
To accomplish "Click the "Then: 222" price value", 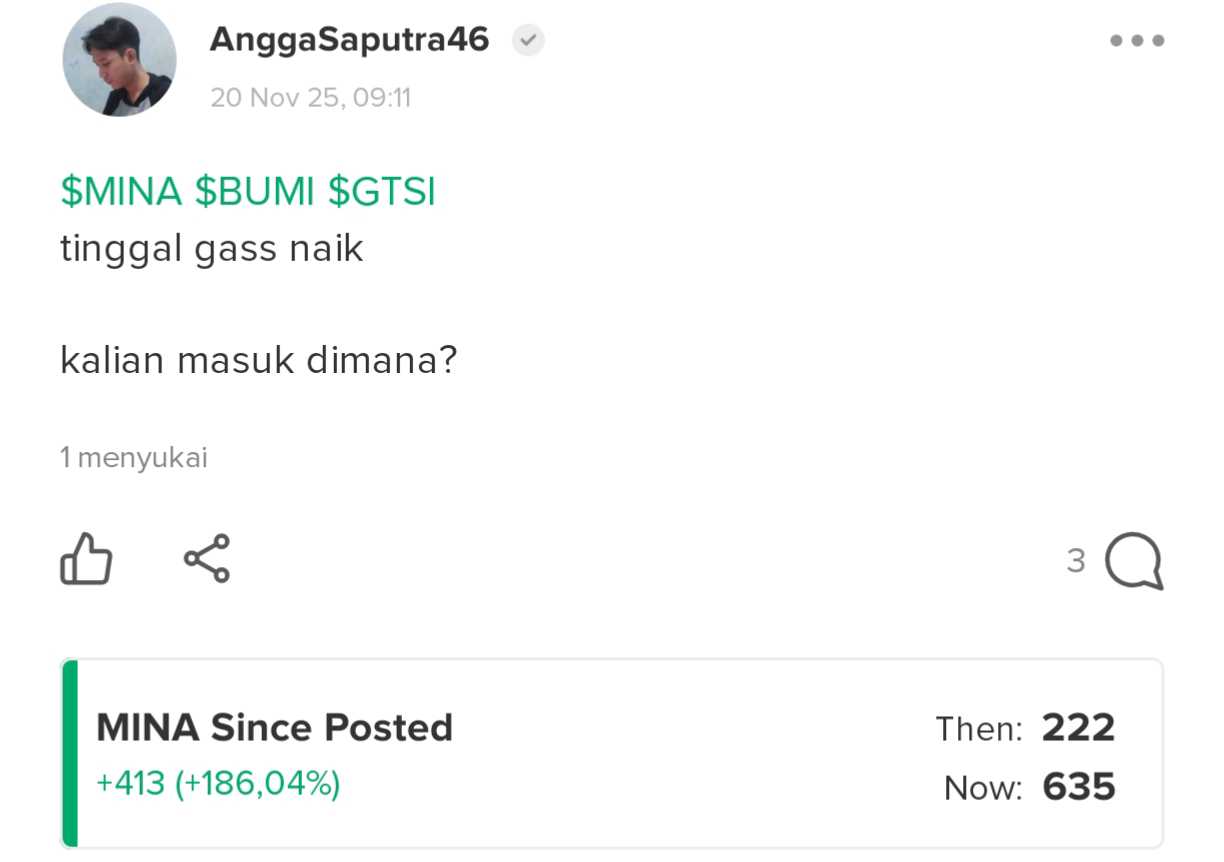I will click(1078, 728).
